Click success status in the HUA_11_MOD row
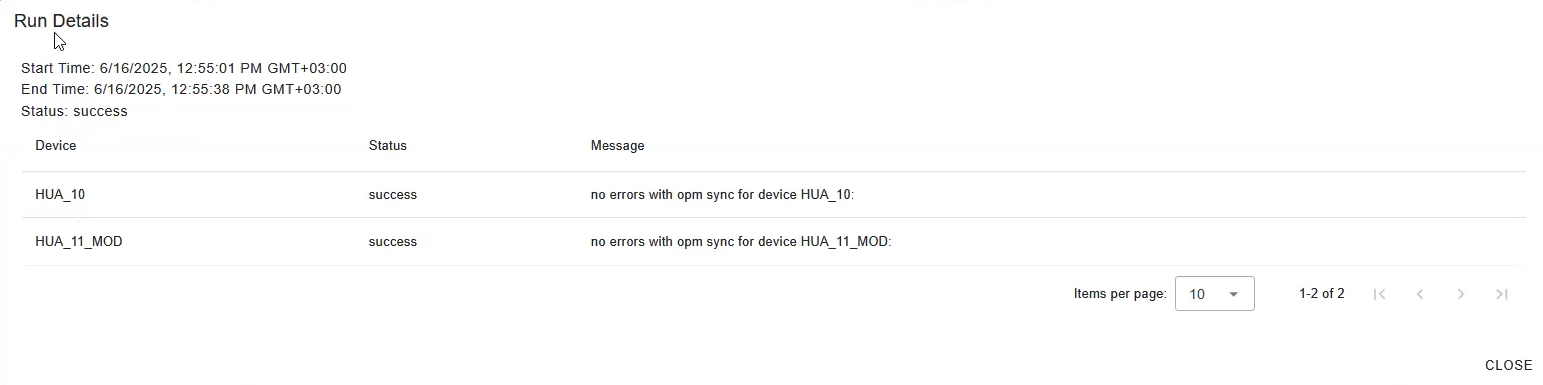 [393, 242]
